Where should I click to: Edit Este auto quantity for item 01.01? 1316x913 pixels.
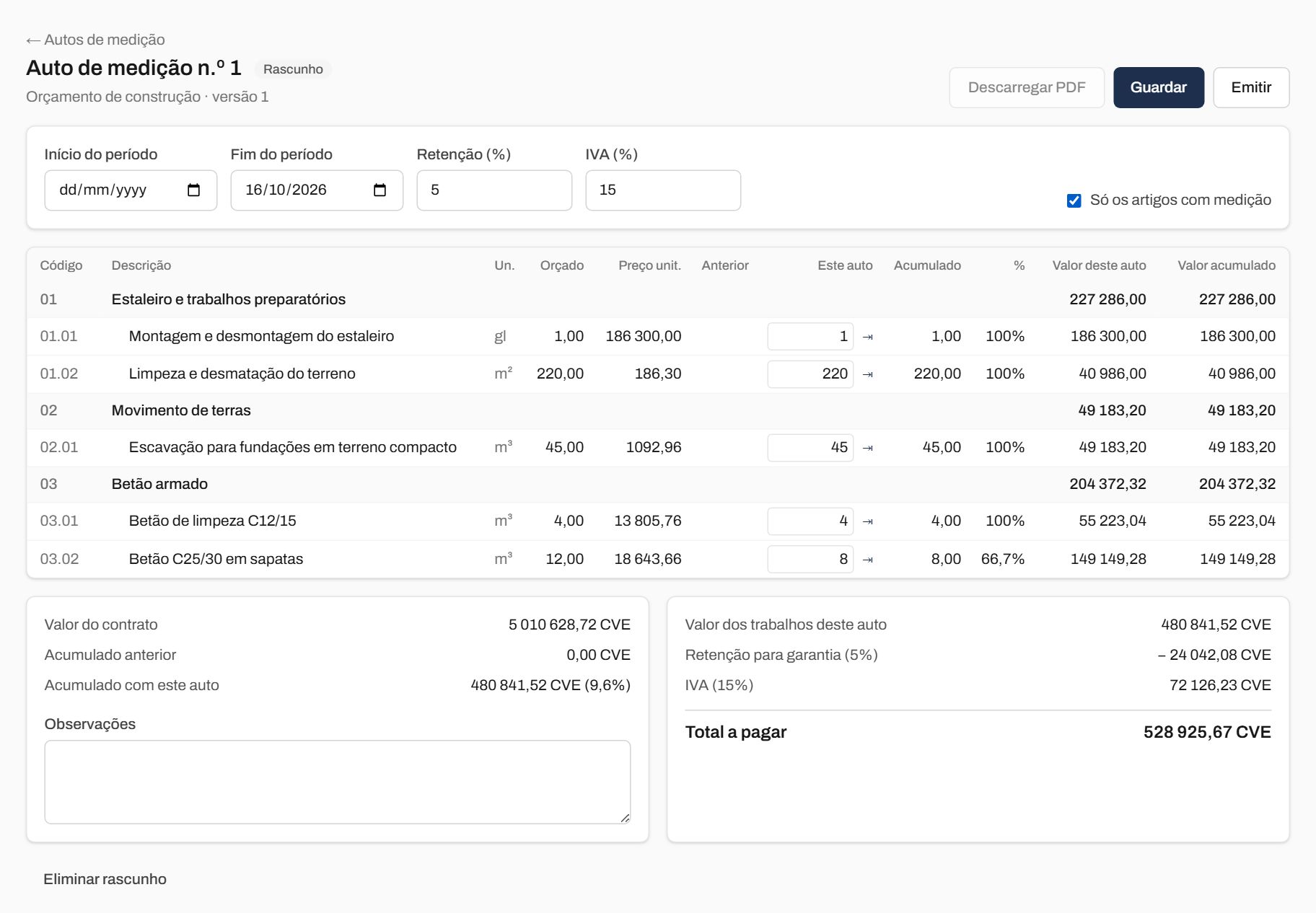coord(810,337)
